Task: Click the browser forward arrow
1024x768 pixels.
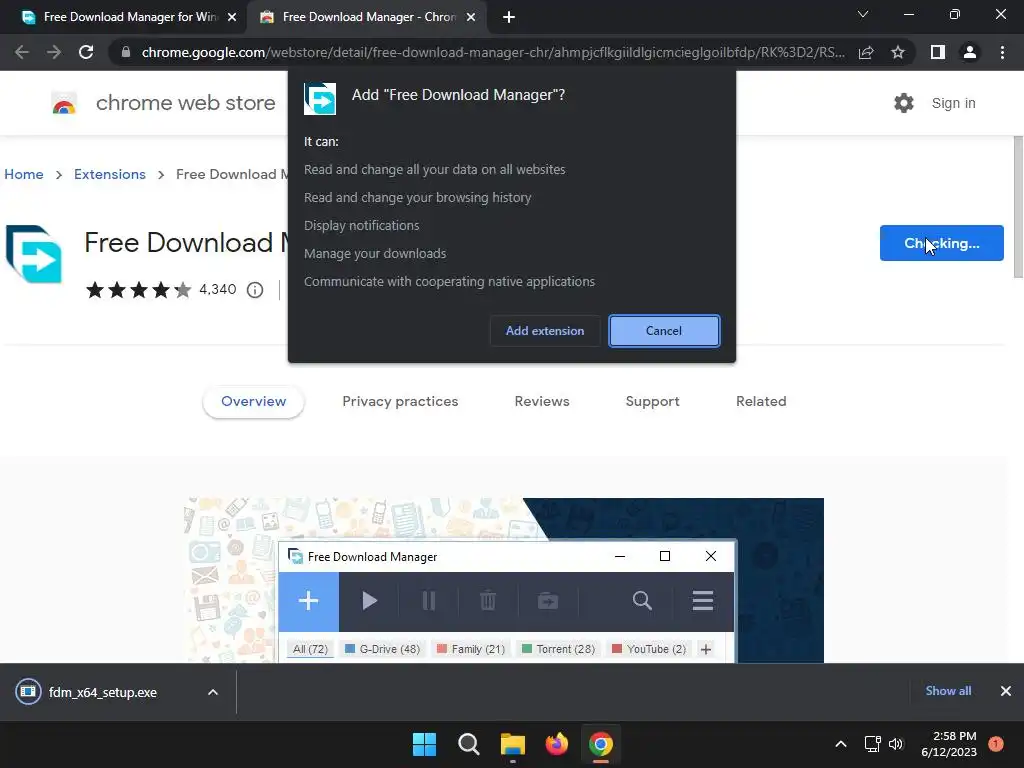Action: pyautogui.click(x=54, y=52)
